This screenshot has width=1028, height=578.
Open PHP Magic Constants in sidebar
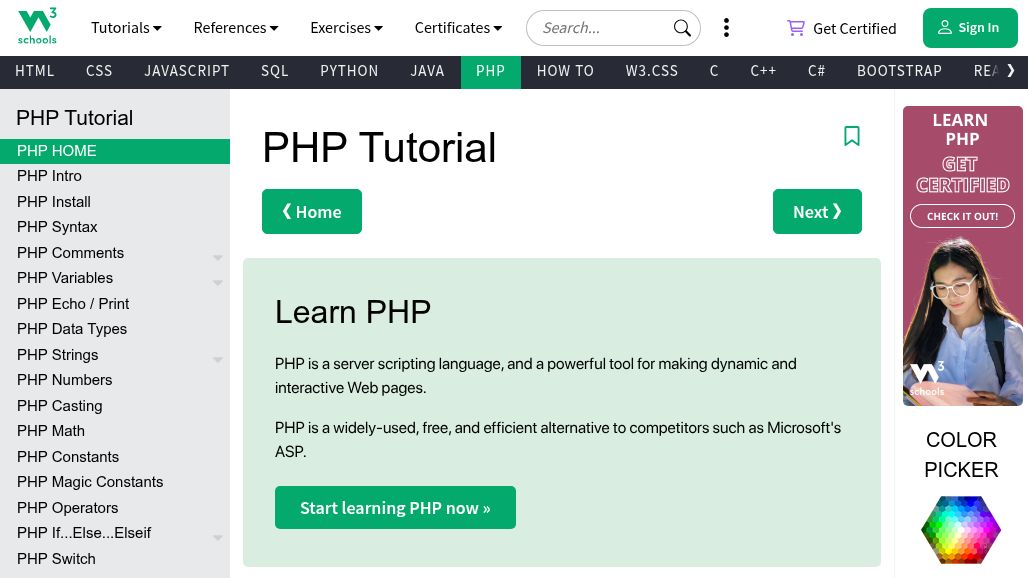tap(90, 482)
